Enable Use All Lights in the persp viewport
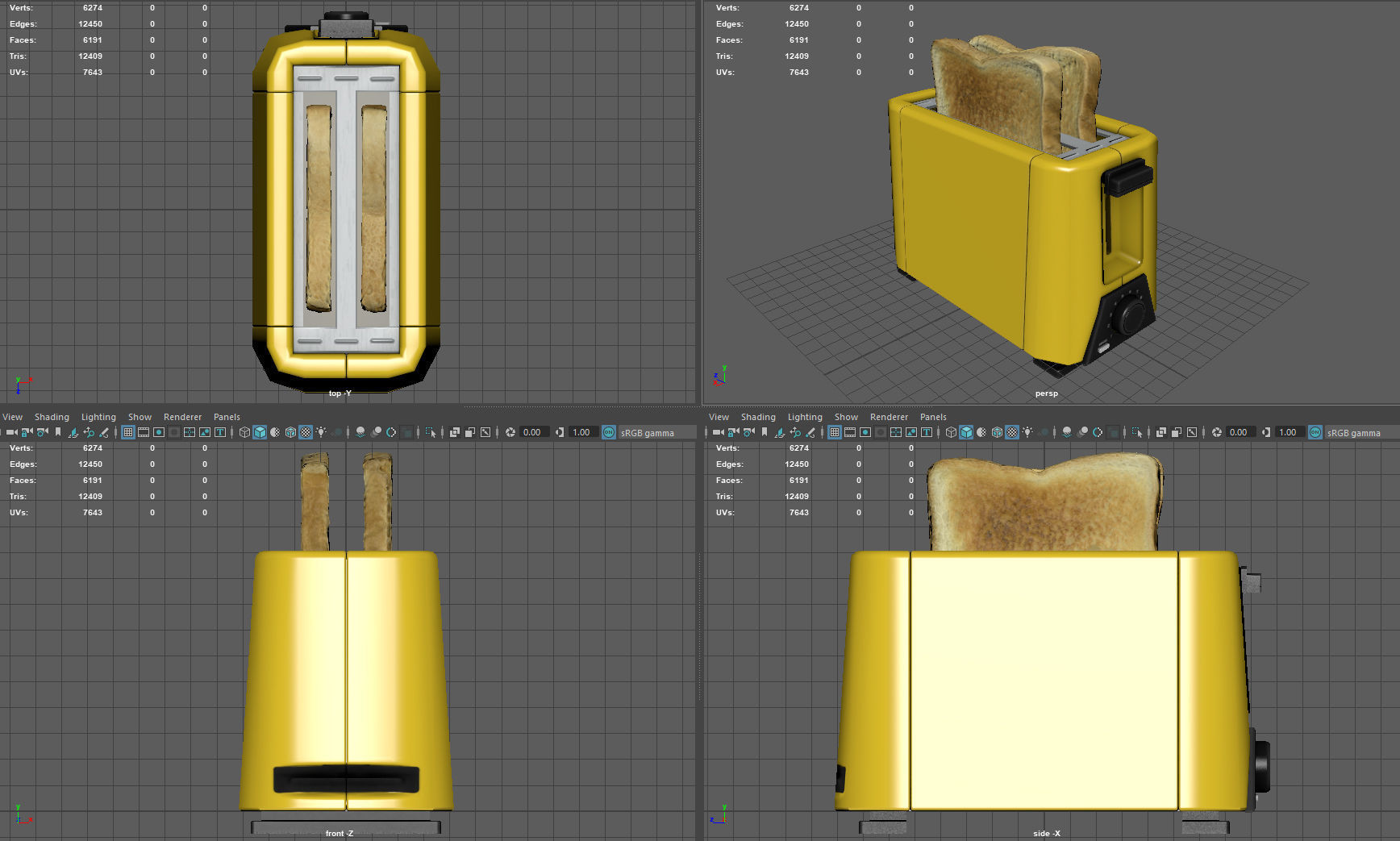 tap(1026, 433)
